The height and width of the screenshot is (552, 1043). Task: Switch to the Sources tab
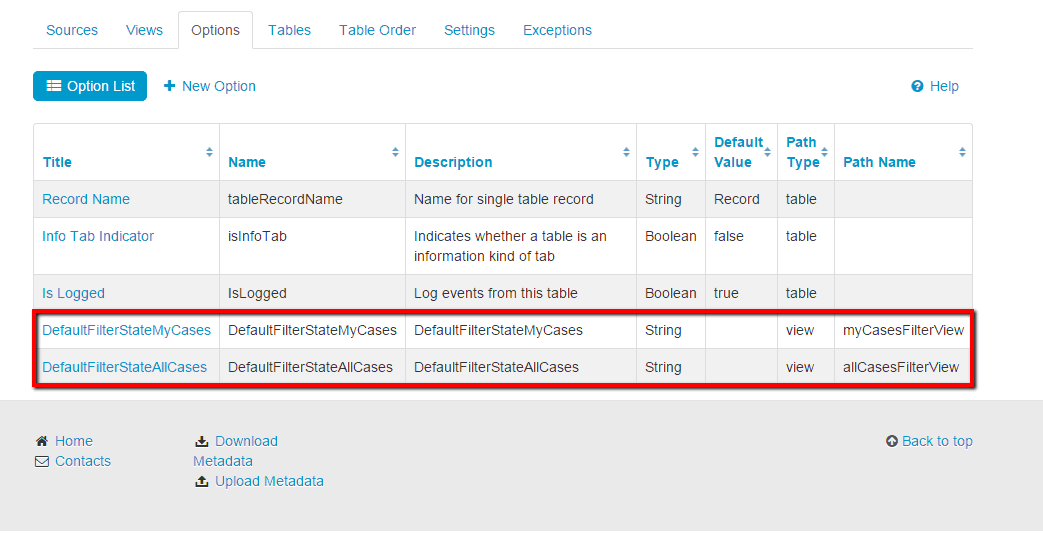pos(72,30)
